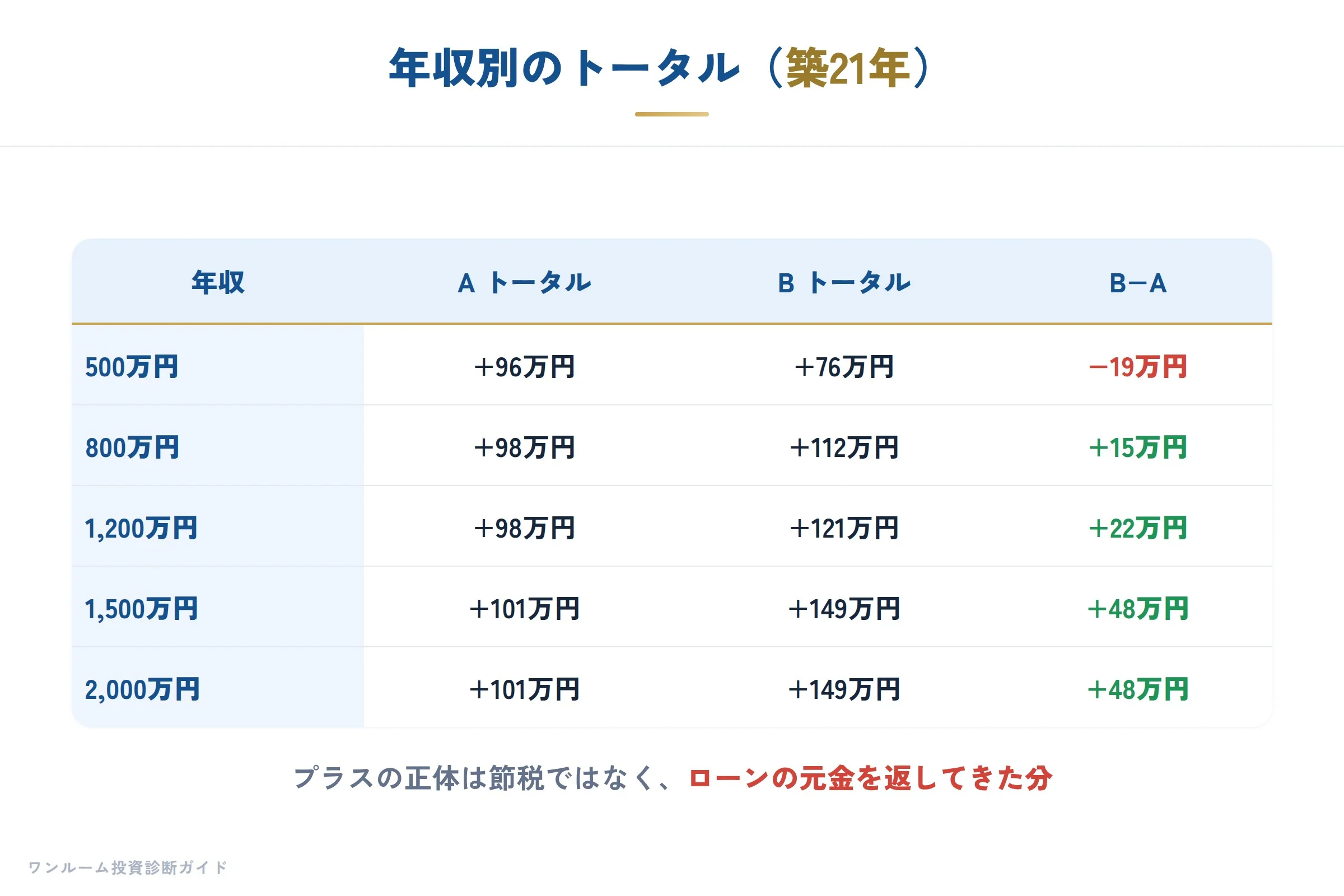This screenshot has width=1344, height=896.
Task: Click the 2,000万円 row label
Action: point(142,689)
